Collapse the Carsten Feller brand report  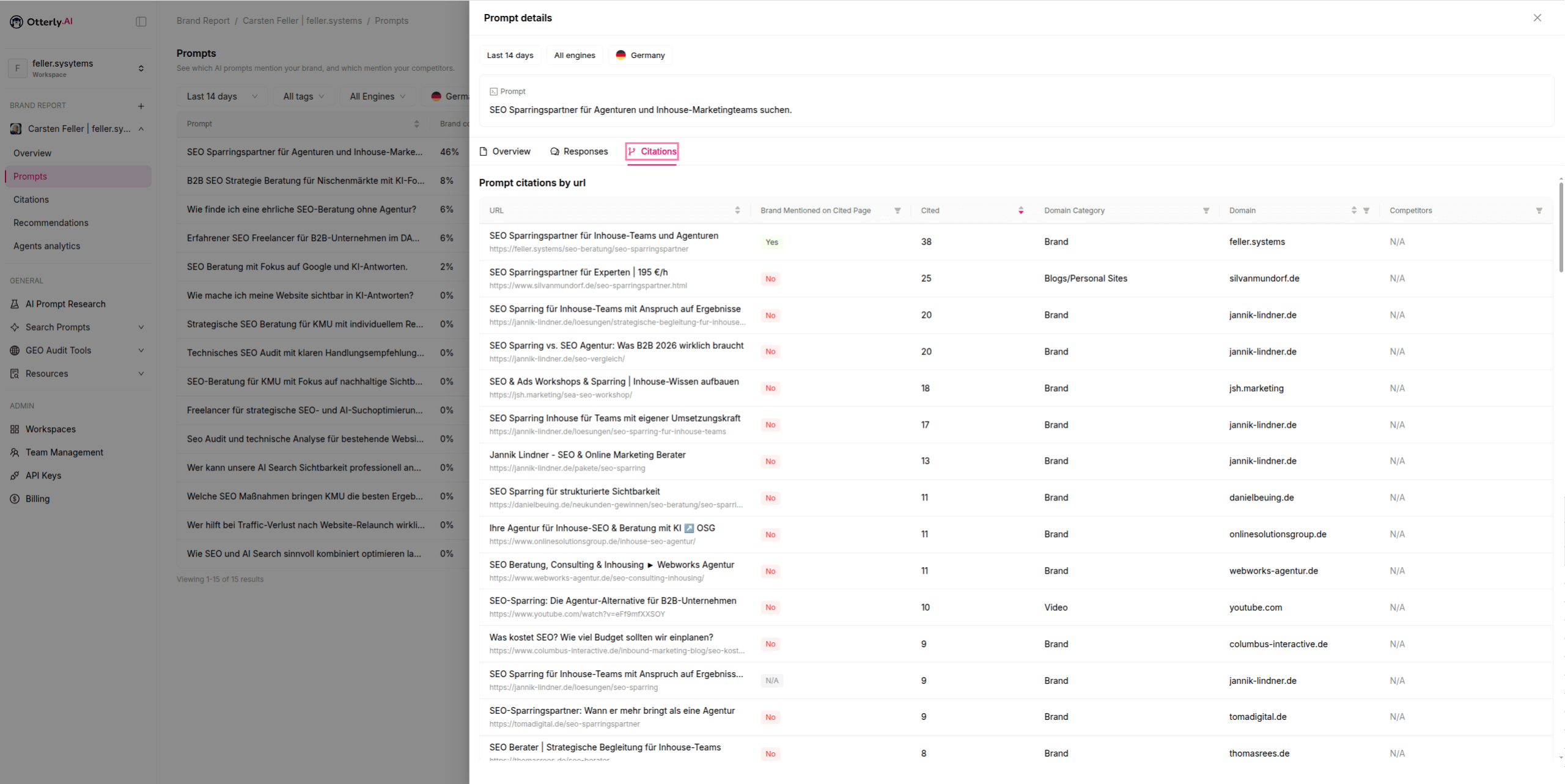point(141,129)
